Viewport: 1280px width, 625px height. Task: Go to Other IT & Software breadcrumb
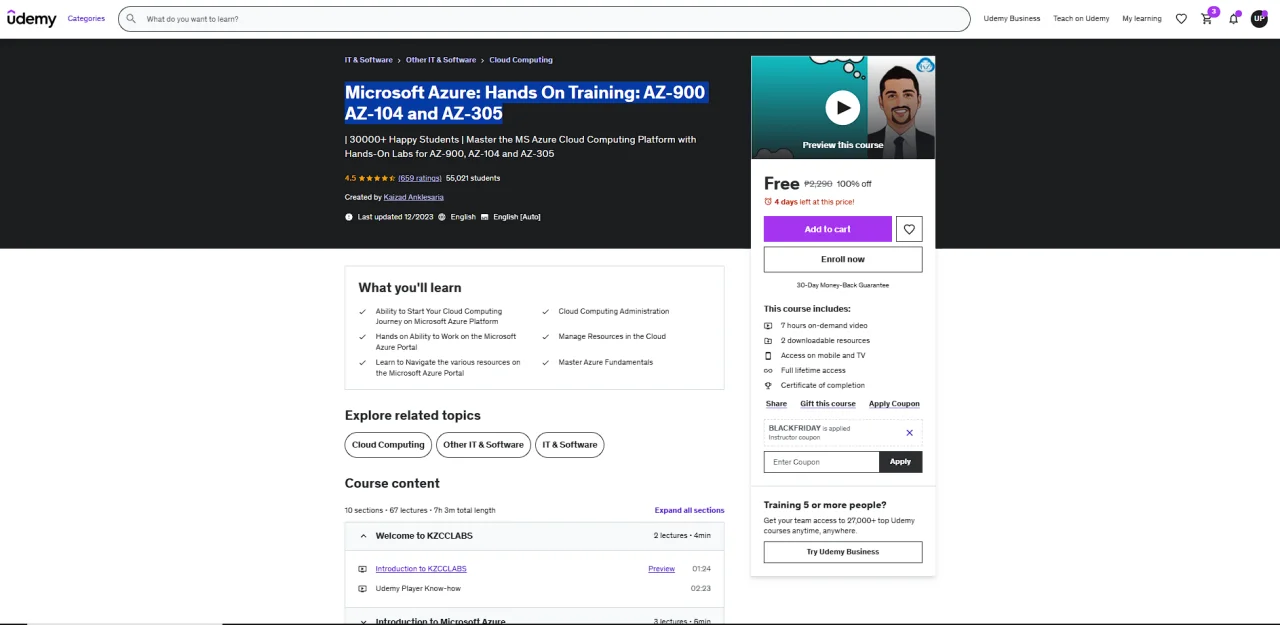coord(441,60)
